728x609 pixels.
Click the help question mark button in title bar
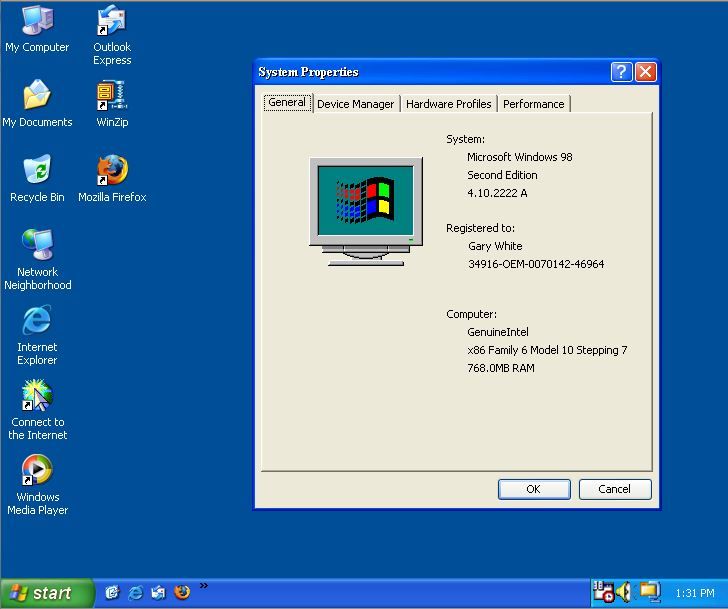click(x=621, y=72)
